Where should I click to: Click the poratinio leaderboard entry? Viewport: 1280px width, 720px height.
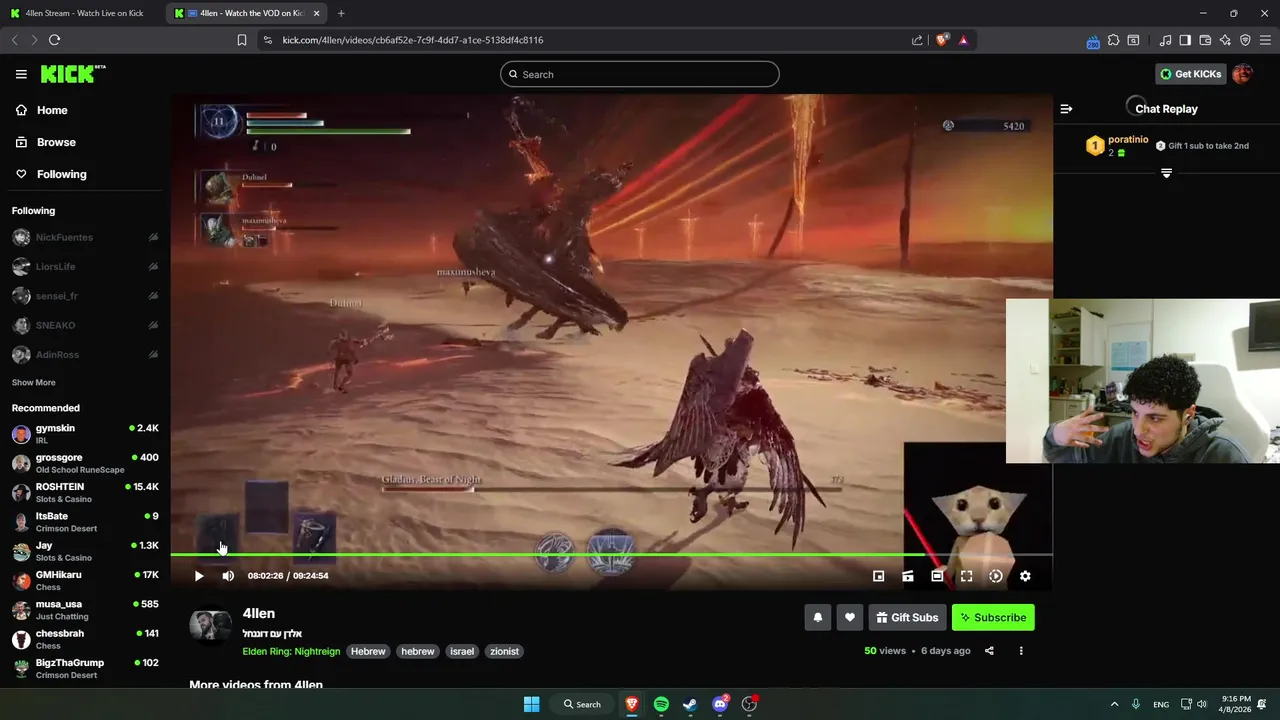pos(1117,146)
